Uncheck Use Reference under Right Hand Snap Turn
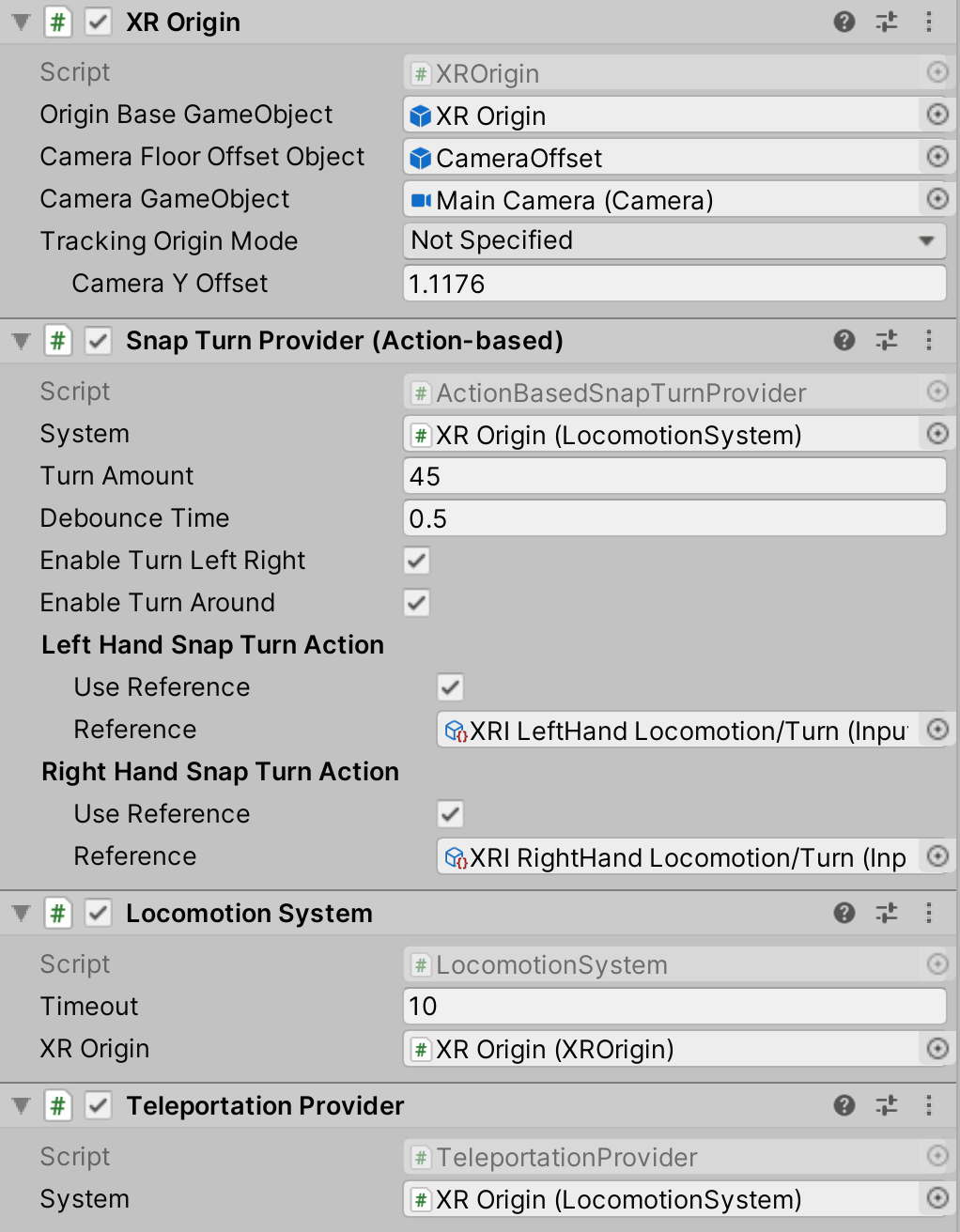Image resolution: width=960 pixels, height=1232 pixels. point(450,813)
